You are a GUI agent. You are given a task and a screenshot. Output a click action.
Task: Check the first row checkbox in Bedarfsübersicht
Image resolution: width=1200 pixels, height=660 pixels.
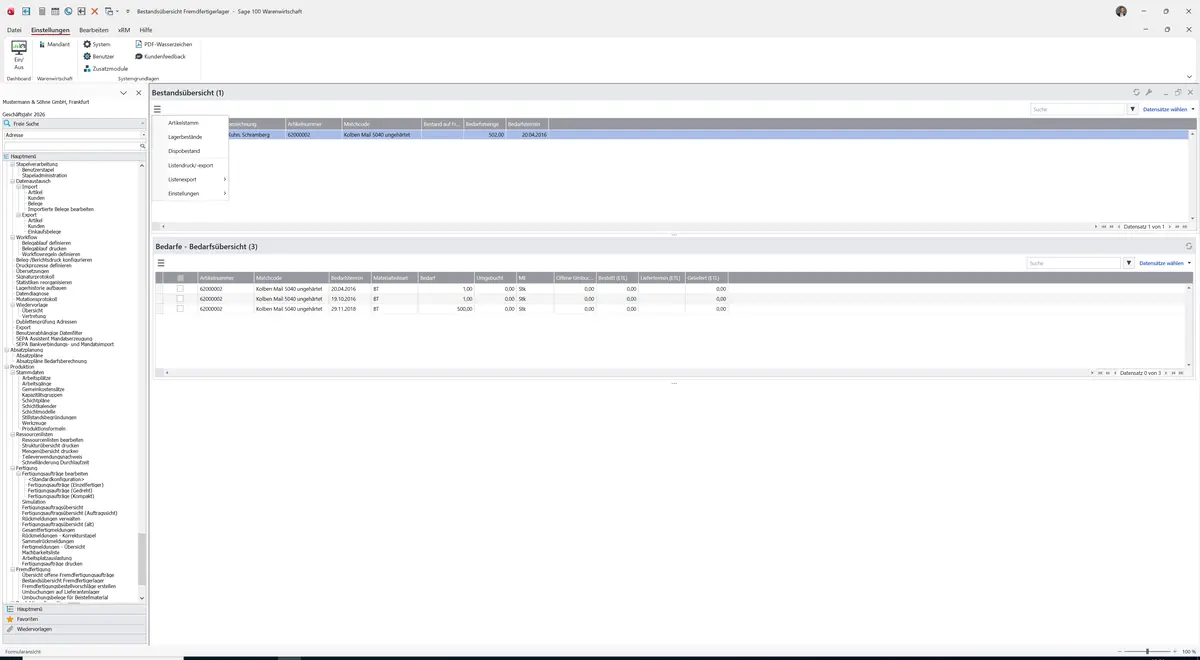(180, 288)
